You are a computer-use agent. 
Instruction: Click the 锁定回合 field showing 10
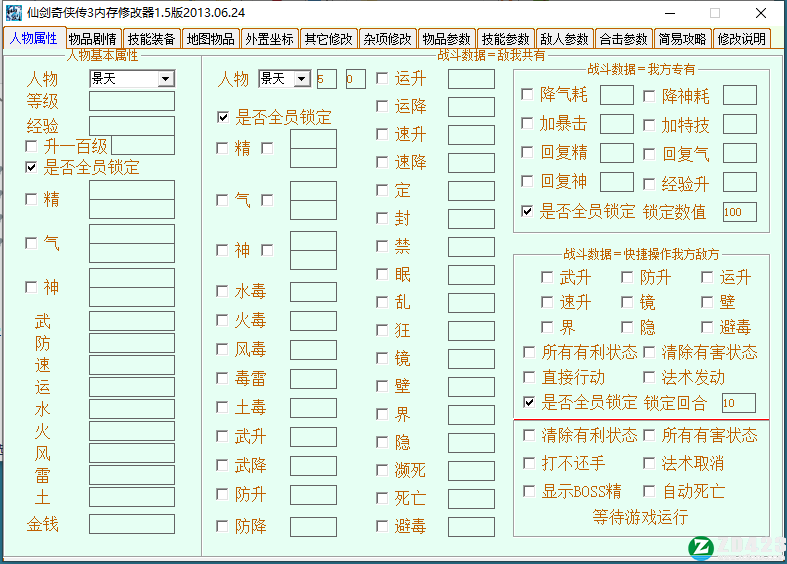point(739,403)
